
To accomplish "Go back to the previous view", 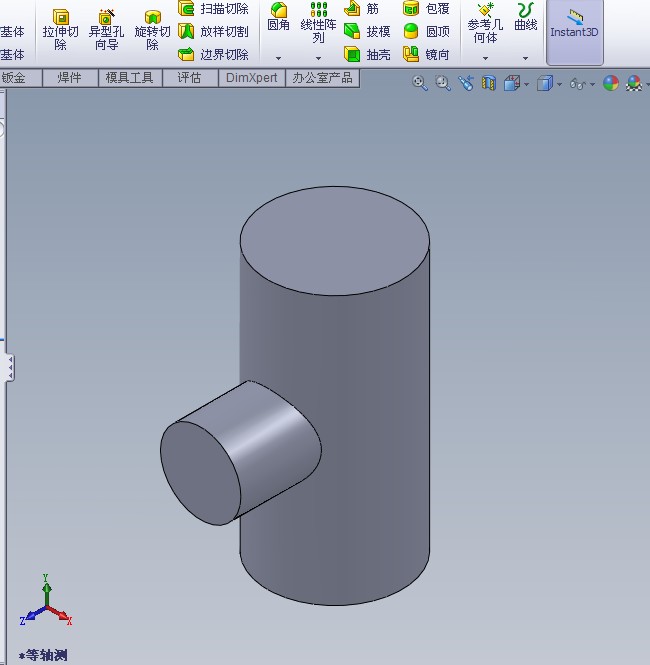I will tap(466, 83).
